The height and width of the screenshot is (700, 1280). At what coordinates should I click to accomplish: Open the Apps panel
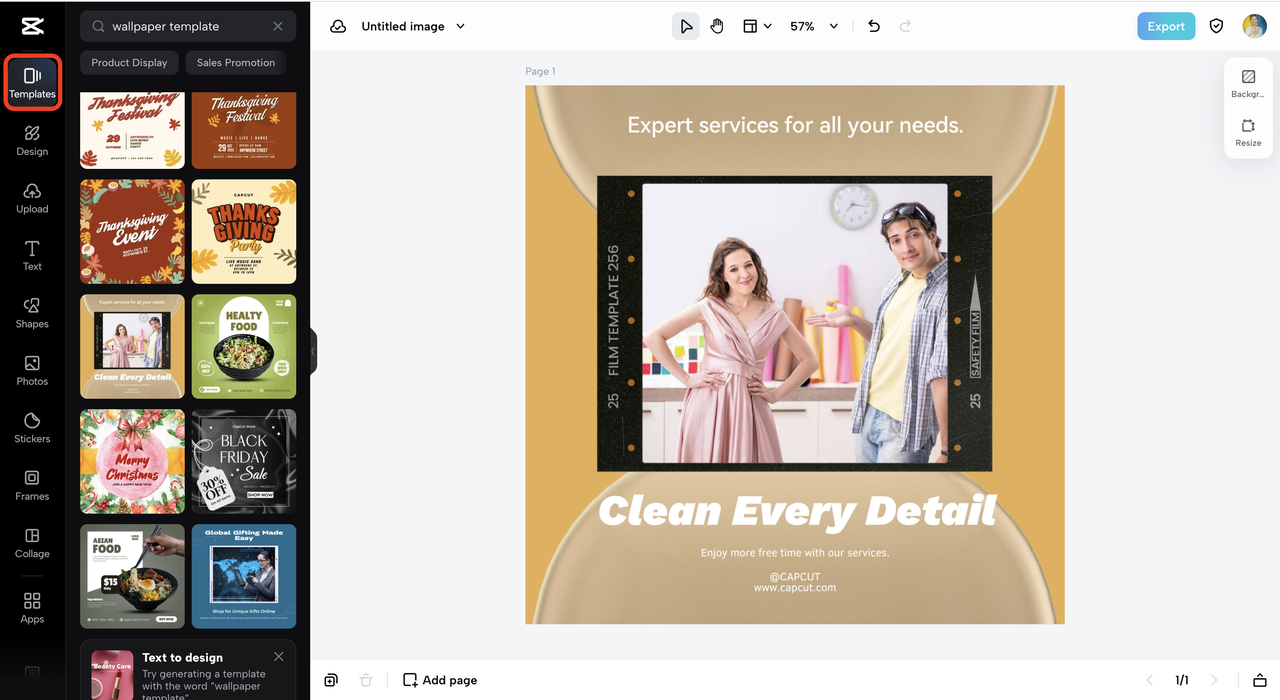(x=32, y=607)
